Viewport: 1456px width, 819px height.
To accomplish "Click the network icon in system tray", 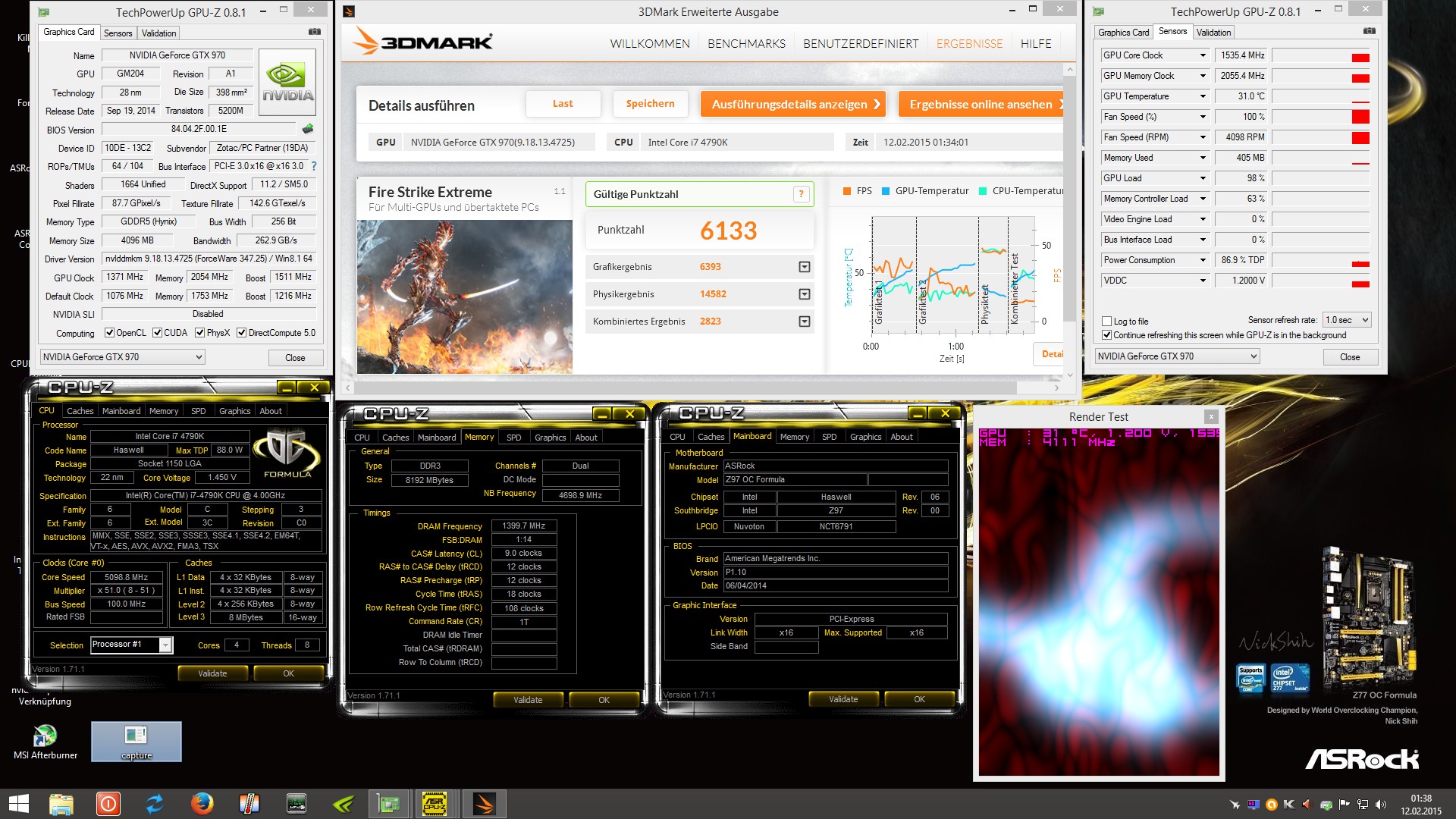I will point(1363,805).
